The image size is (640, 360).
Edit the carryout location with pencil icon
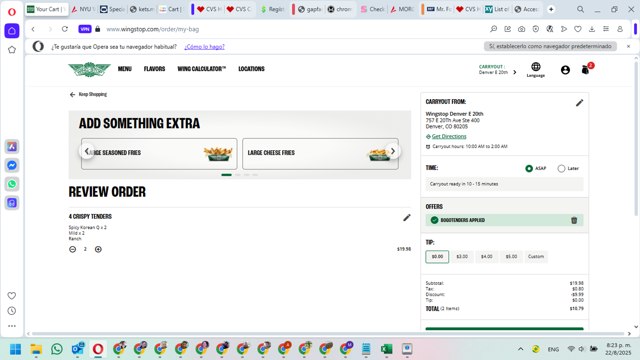pyautogui.click(x=579, y=103)
